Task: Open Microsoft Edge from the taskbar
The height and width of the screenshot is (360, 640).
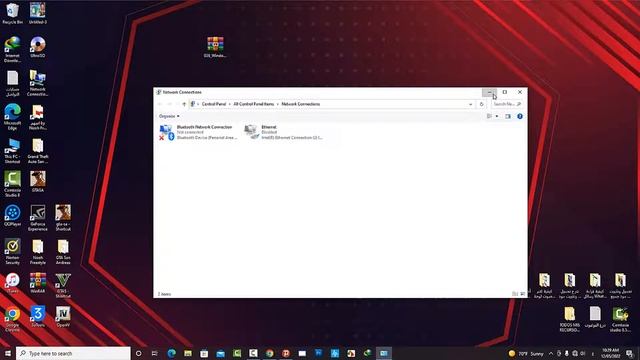Action: pos(171,353)
